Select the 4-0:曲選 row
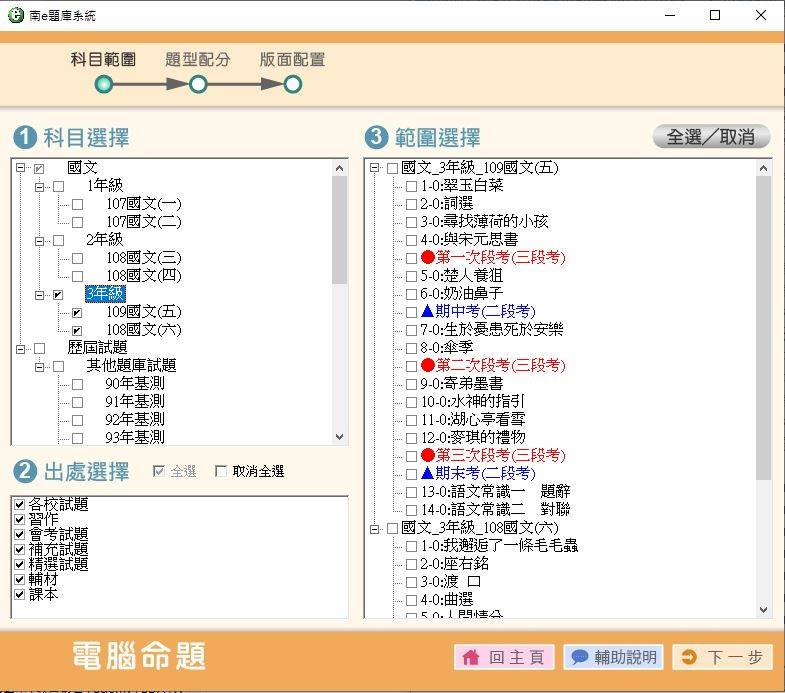Screen dimensions: 785x693 click(447, 600)
